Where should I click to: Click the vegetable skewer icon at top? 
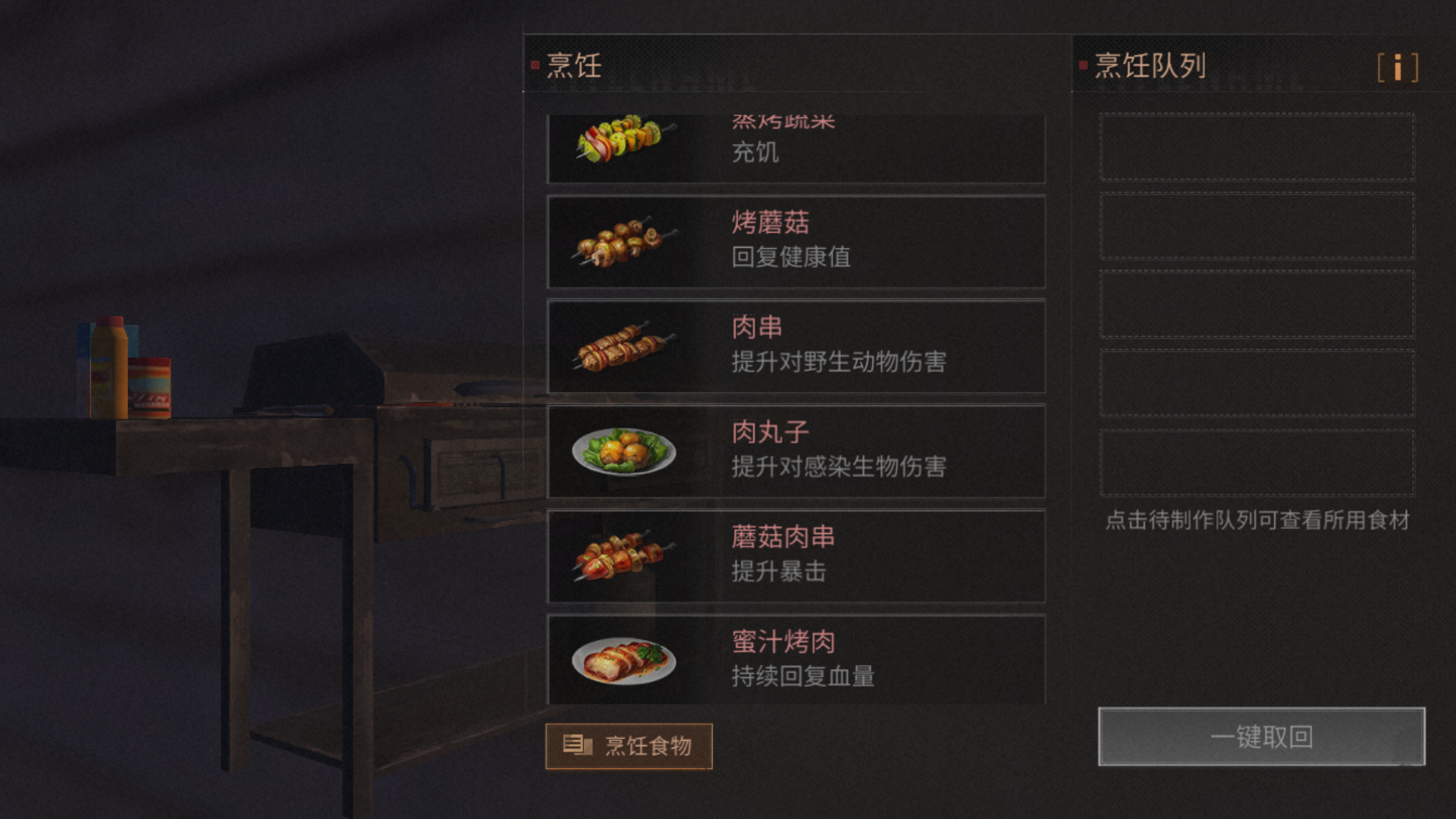point(623,138)
